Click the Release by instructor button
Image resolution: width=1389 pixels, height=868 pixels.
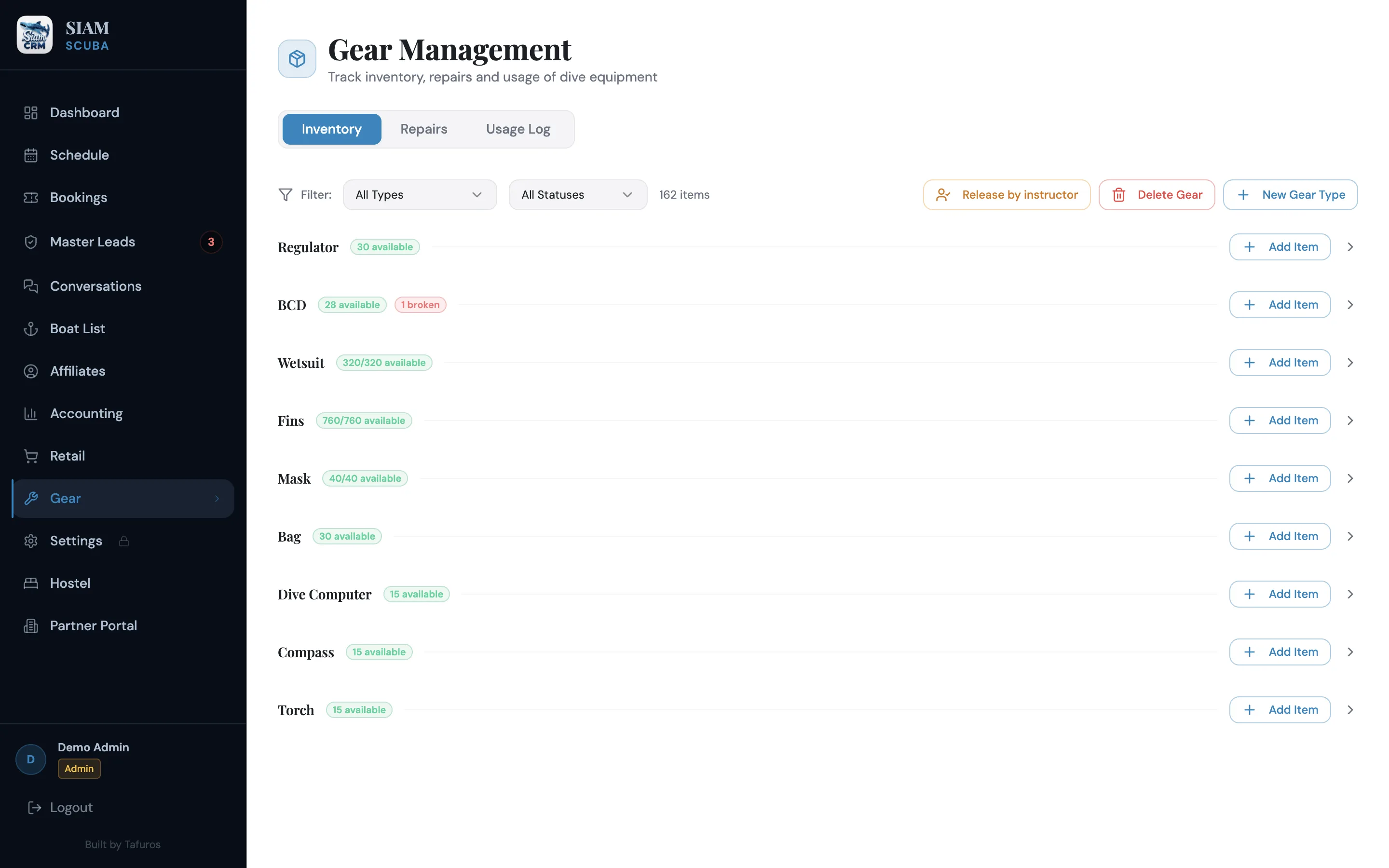1006,195
